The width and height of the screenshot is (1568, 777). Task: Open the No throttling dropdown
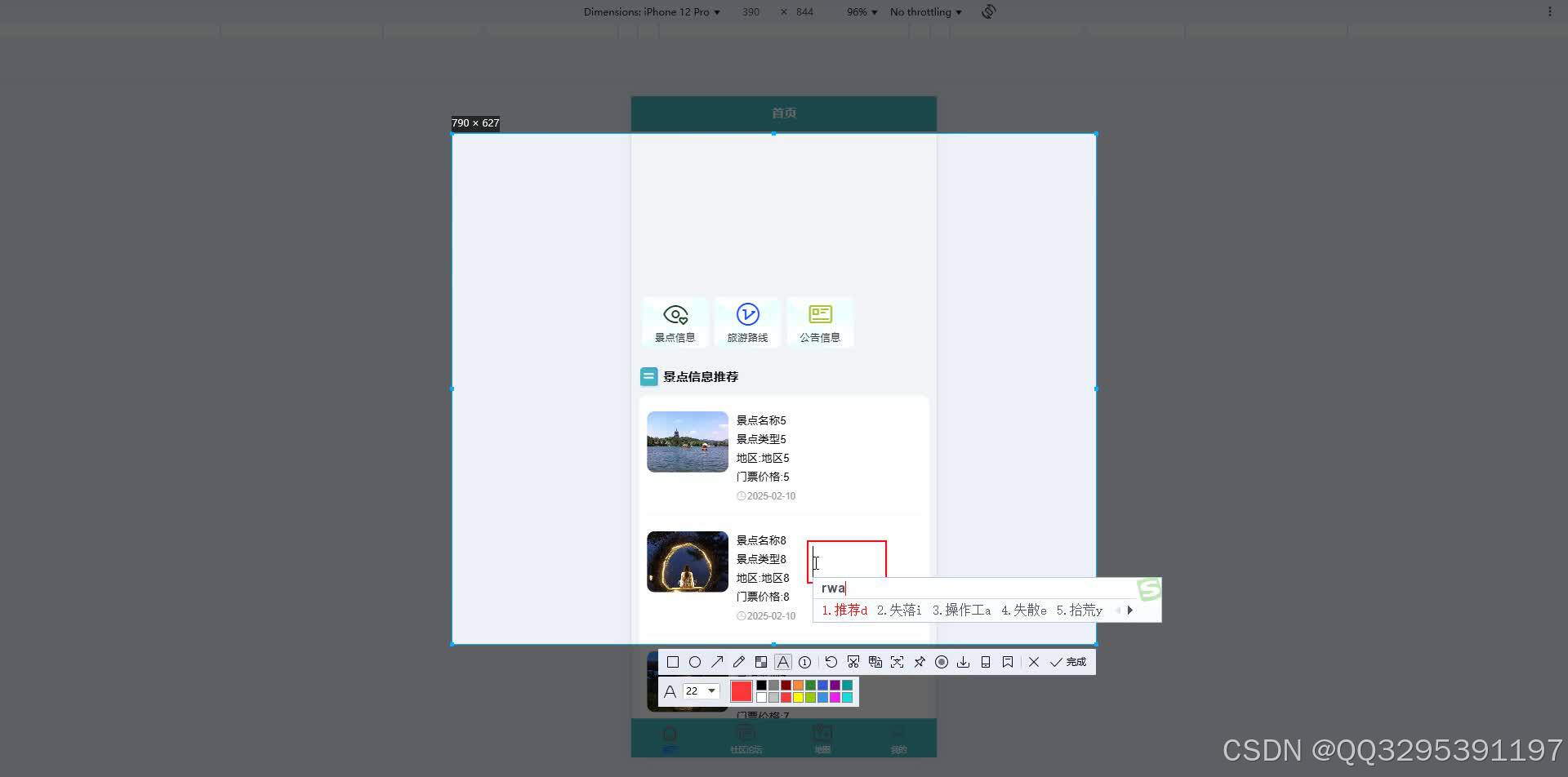[x=923, y=11]
